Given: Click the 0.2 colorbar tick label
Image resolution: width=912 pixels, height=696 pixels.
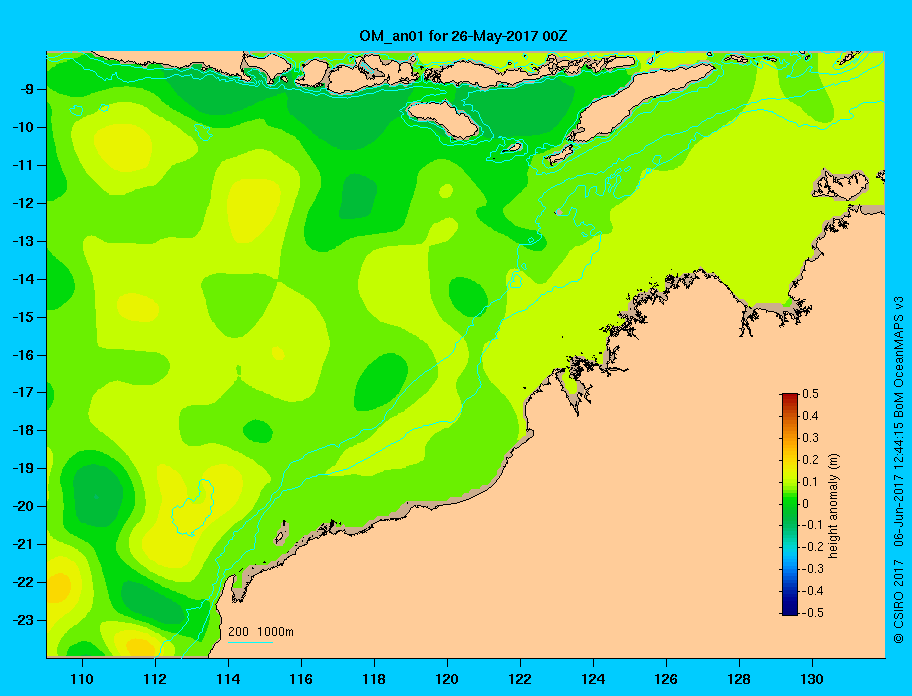Looking at the screenshot, I should pos(810,460).
